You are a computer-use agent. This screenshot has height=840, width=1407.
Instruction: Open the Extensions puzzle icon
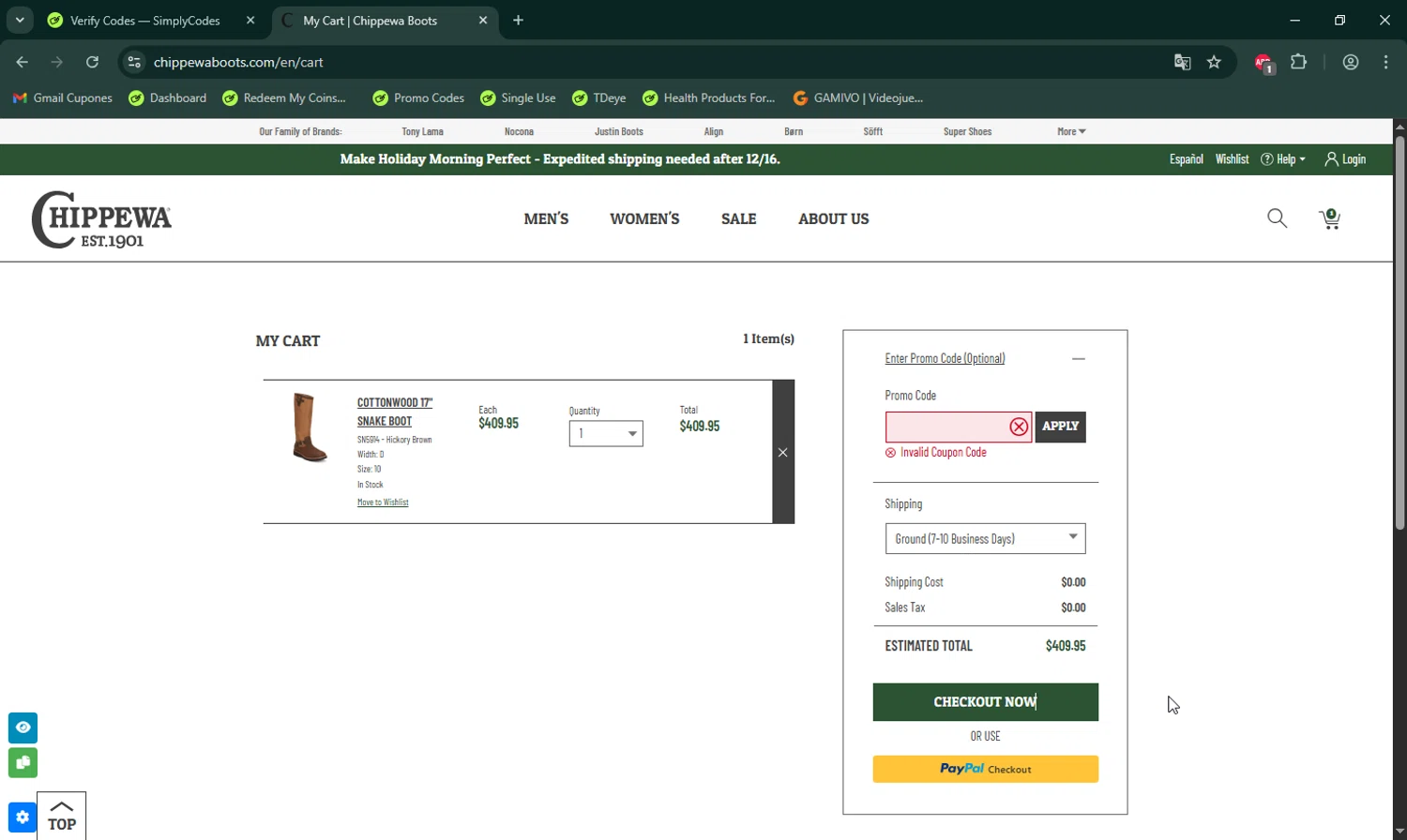pyautogui.click(x=1298, y=62)
